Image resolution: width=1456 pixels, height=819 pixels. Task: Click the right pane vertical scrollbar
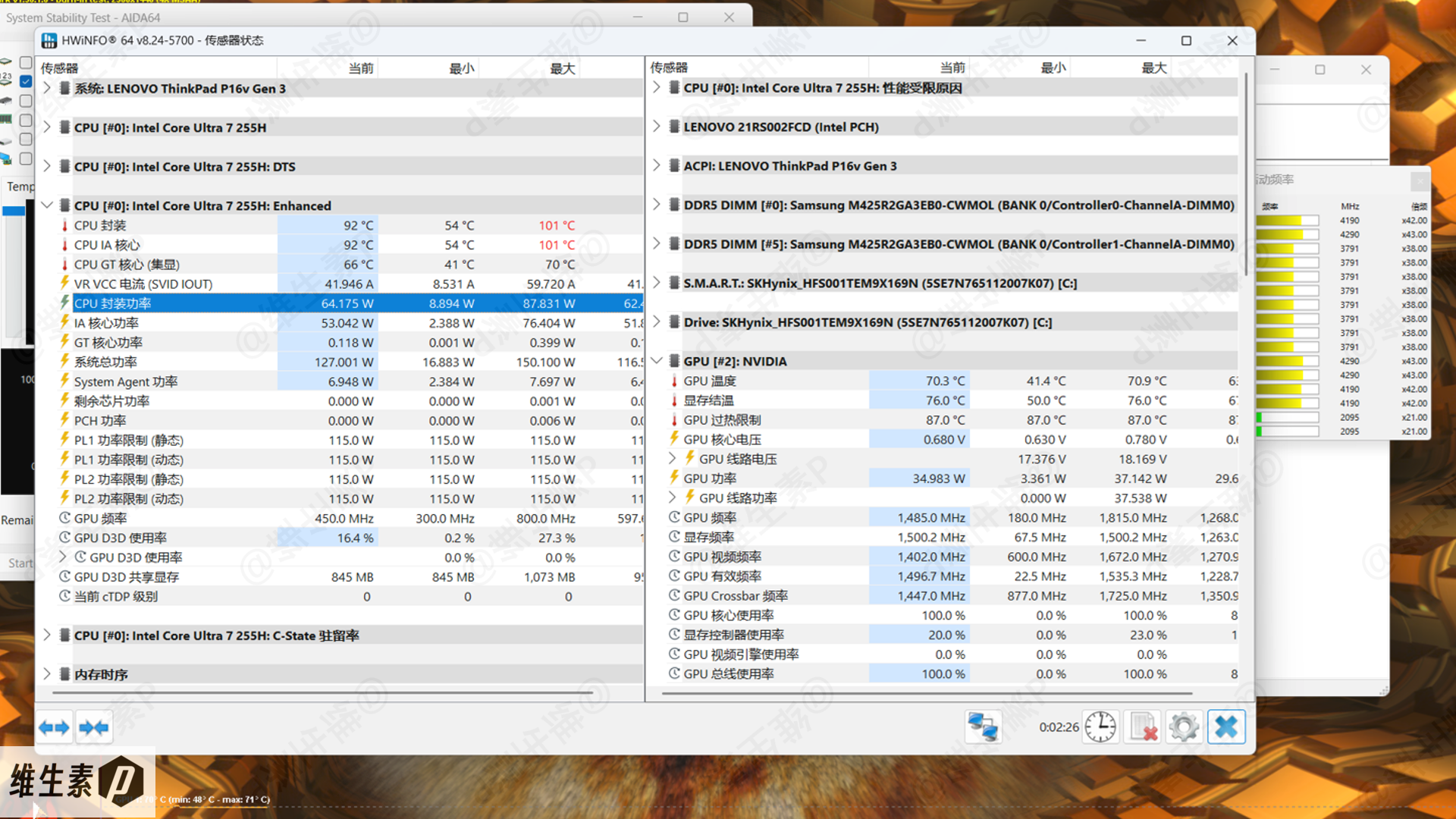[x=1244, y=174]
